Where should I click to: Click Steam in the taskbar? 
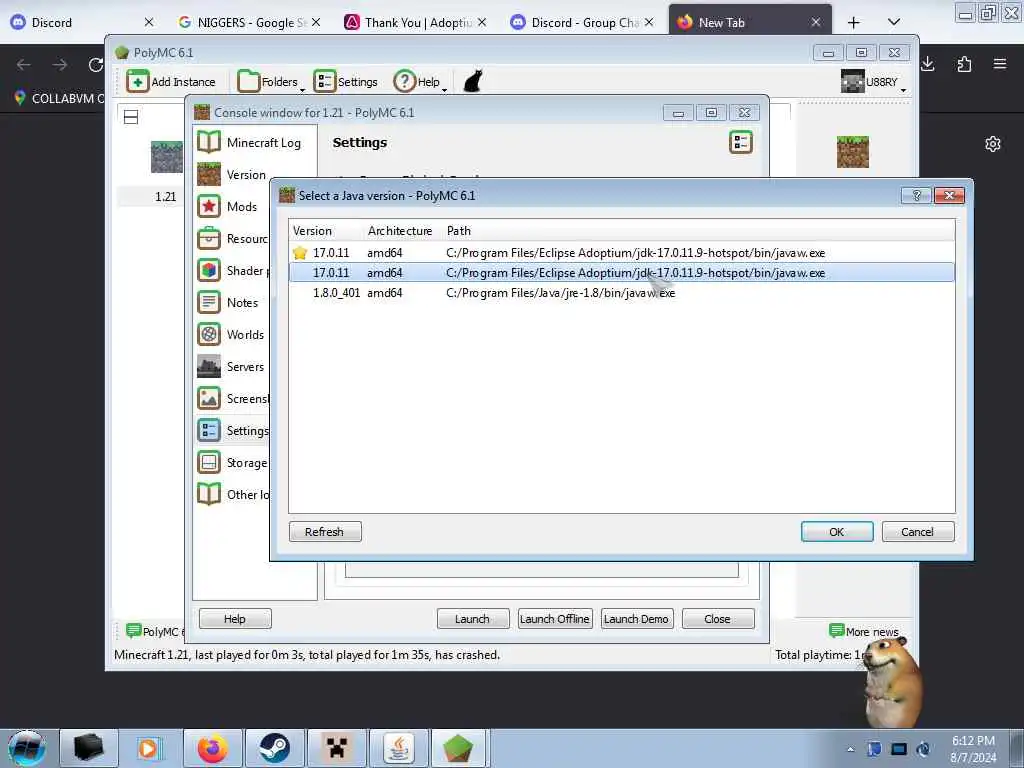click(x=274, y=748)
